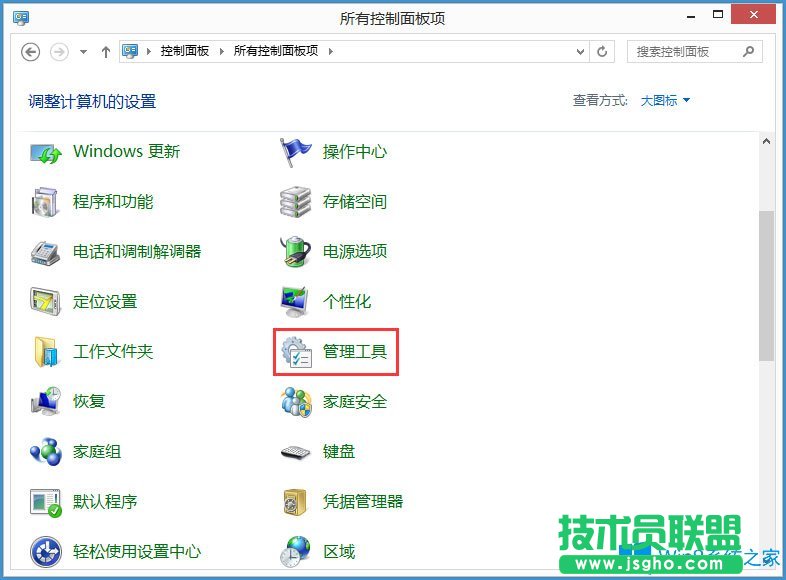Open the 默认程序 icon
The image size is (786, 580).
[x=46, y=503]
